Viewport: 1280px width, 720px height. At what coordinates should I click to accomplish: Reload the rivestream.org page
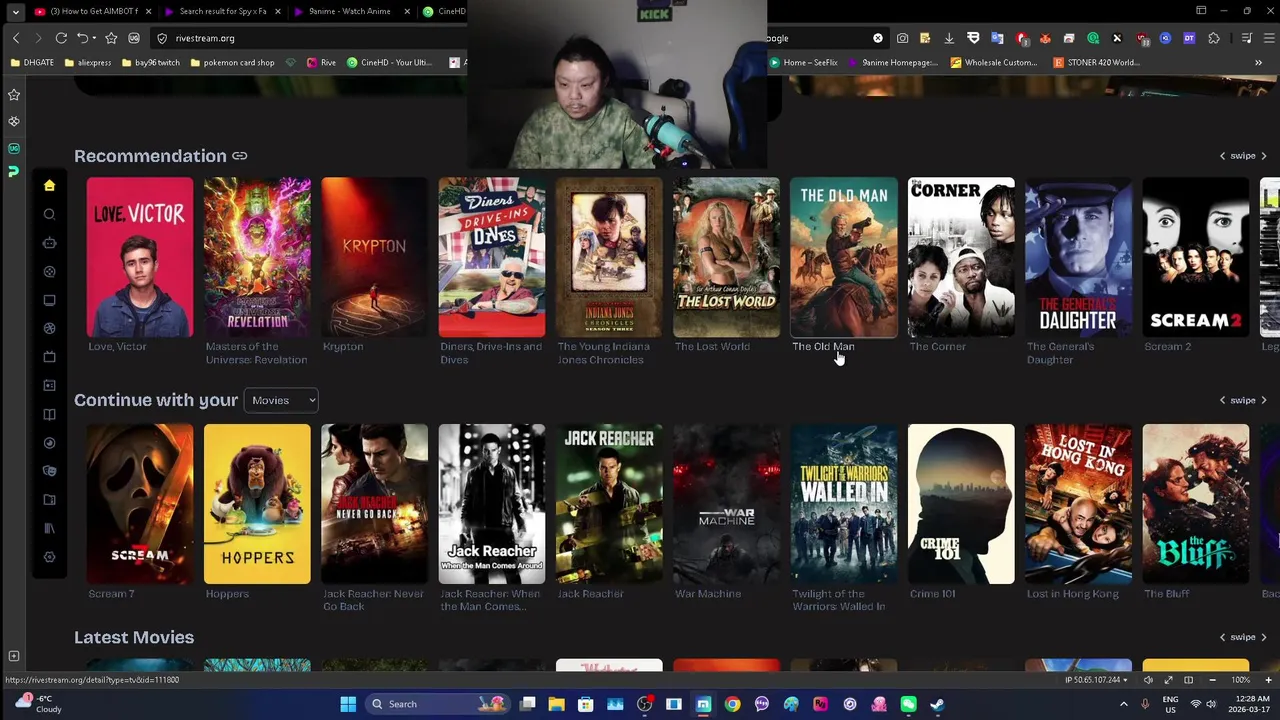61,38
